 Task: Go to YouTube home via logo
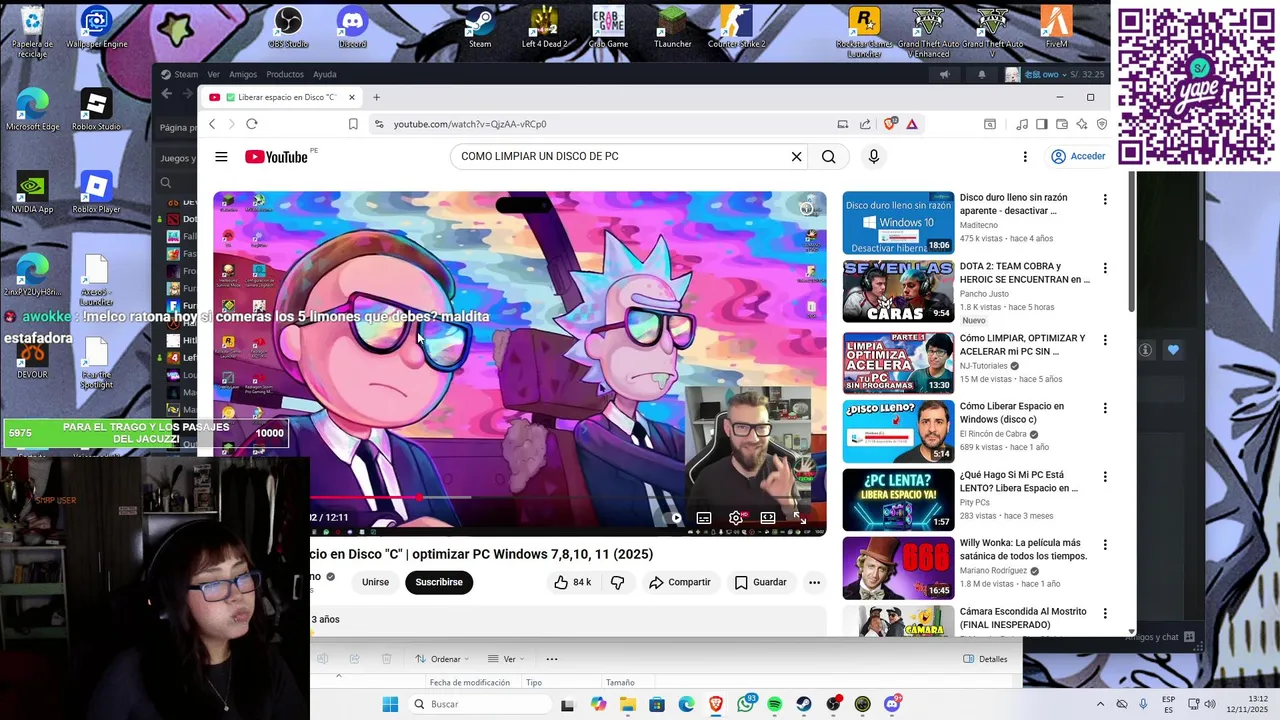click(276, 157)
